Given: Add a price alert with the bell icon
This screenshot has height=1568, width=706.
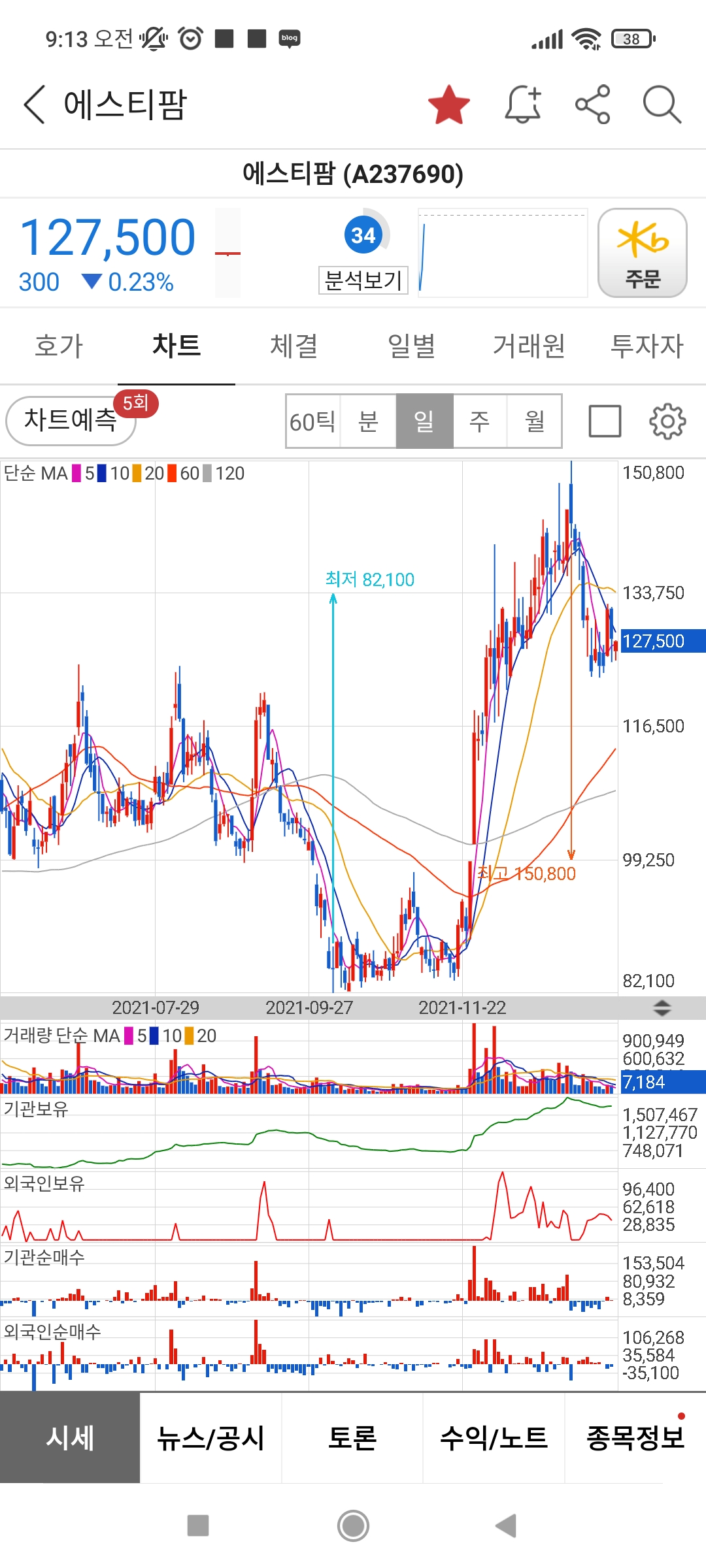Looking at the screenshot, I should (x=524, y=105).
